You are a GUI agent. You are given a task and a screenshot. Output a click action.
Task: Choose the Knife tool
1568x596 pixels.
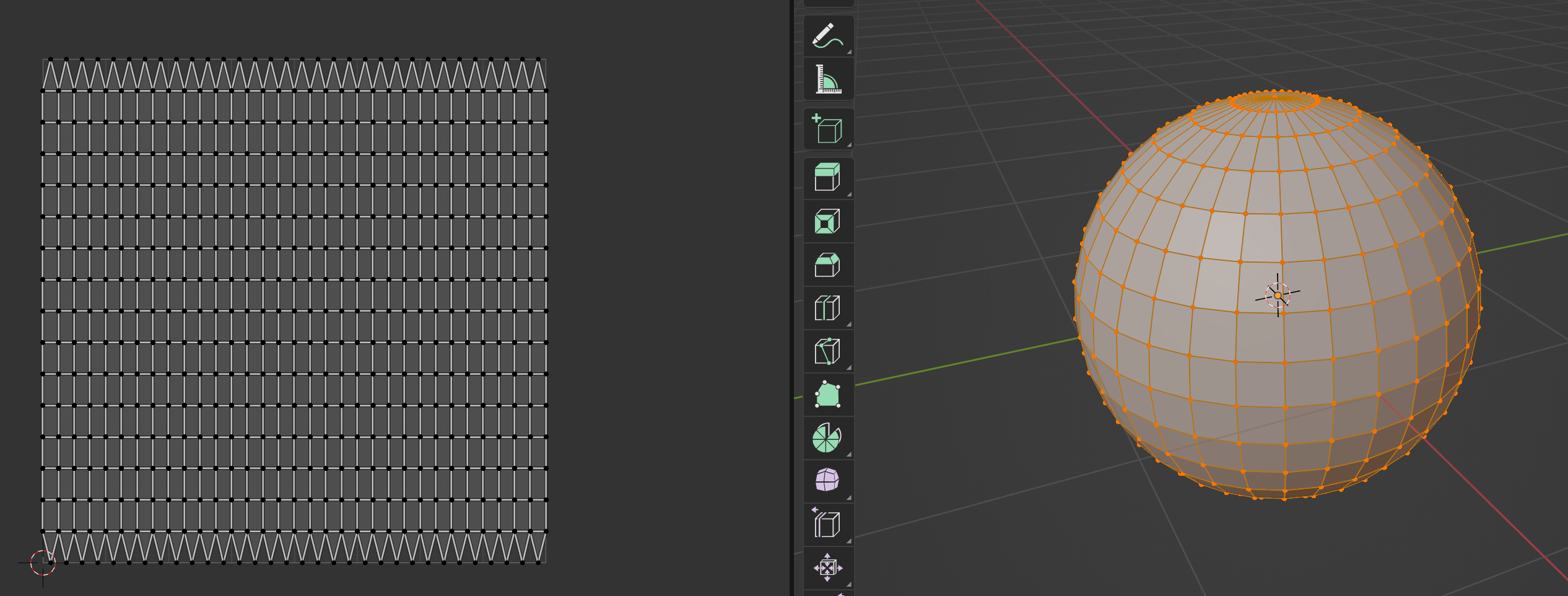828,352
